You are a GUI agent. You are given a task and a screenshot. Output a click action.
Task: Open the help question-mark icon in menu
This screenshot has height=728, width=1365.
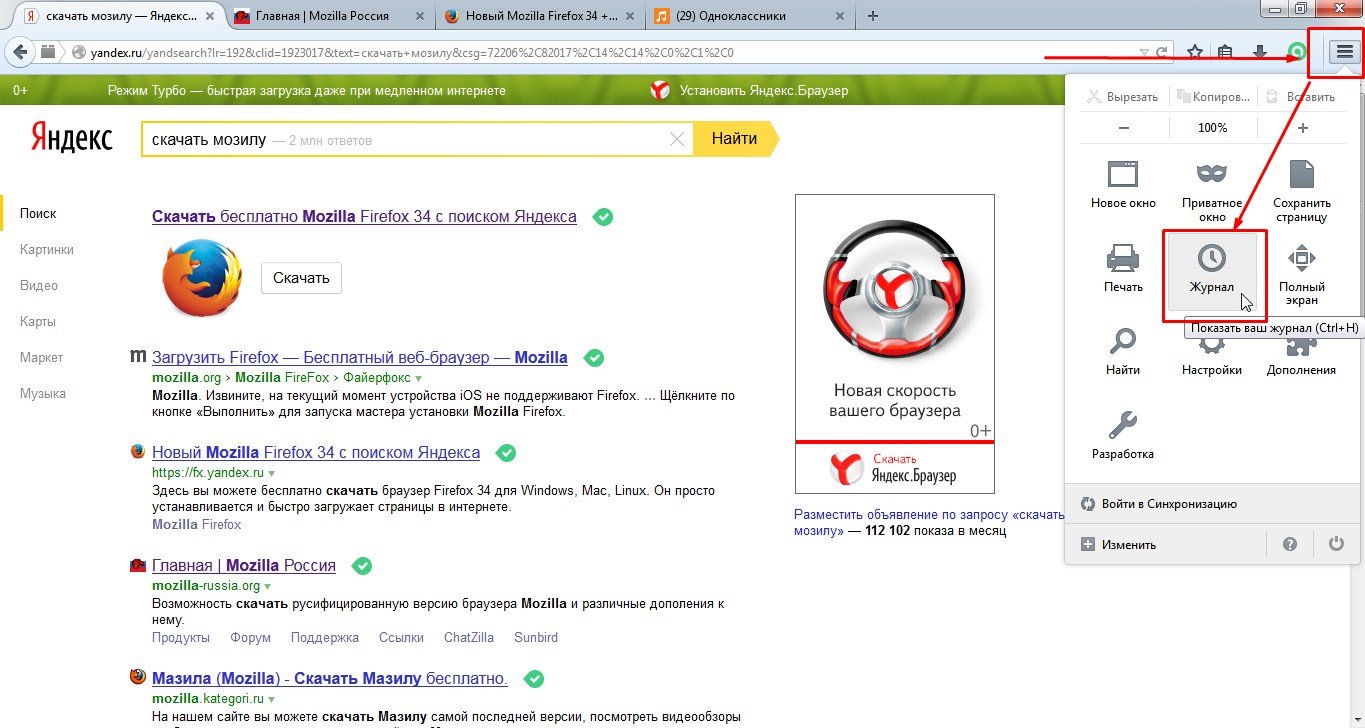pyautogui.click(x=1290, y=544)
